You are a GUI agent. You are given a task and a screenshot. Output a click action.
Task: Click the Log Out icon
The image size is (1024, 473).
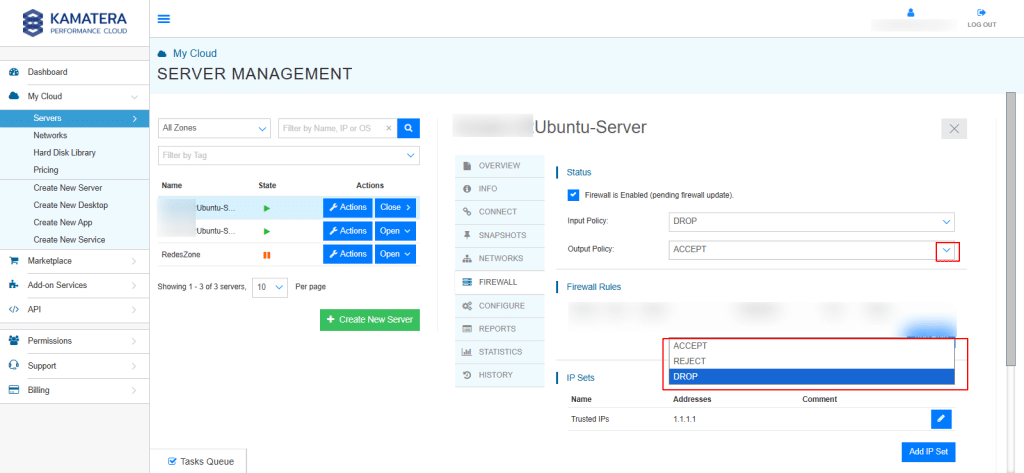[981, 12]
